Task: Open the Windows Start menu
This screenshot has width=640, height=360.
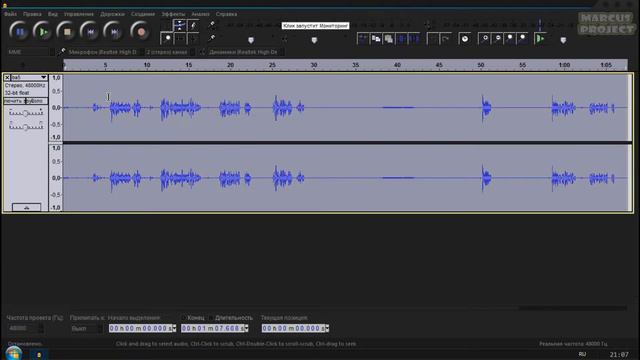Action: [x=13, y=353]
